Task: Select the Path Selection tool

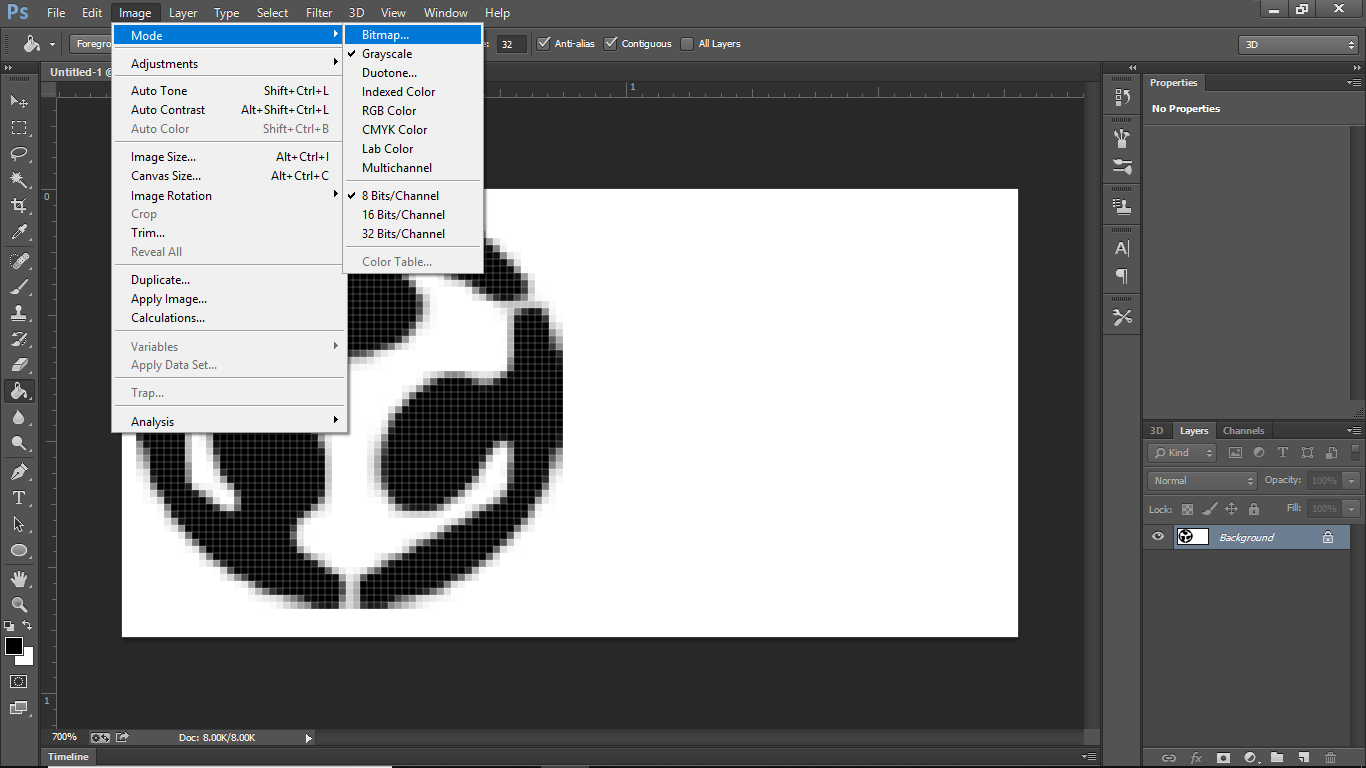Action: pos(19,524)
